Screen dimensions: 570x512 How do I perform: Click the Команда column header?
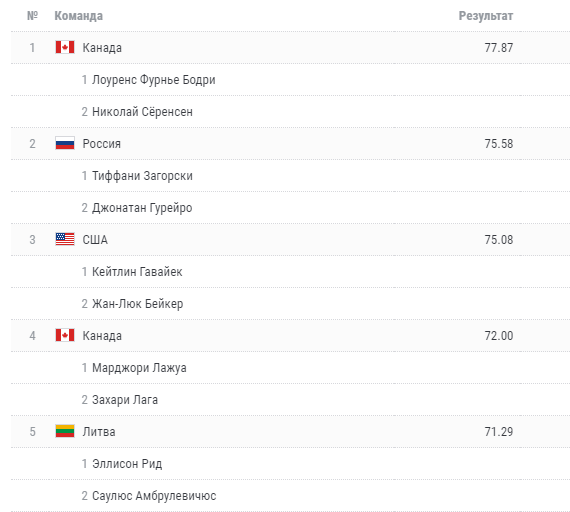tap(79, 16)
